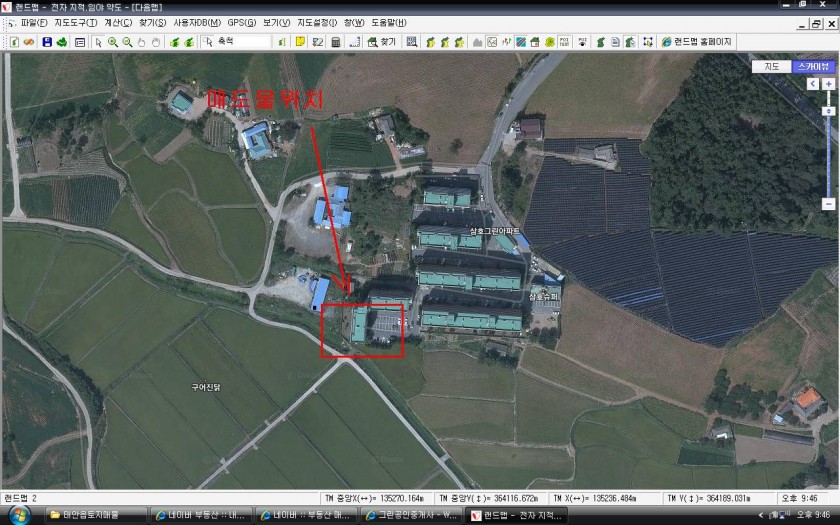Image resolution: width=840 pixels, height=525 pixels.
Task: Click the stair-step scale ruler icon
Action: (354, 42)
